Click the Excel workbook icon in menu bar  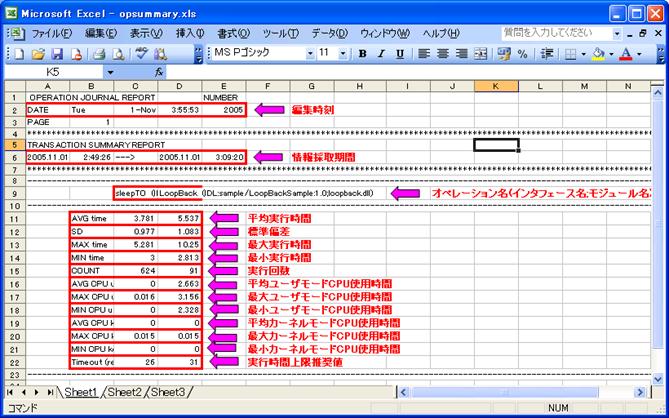tap(16, 33)
